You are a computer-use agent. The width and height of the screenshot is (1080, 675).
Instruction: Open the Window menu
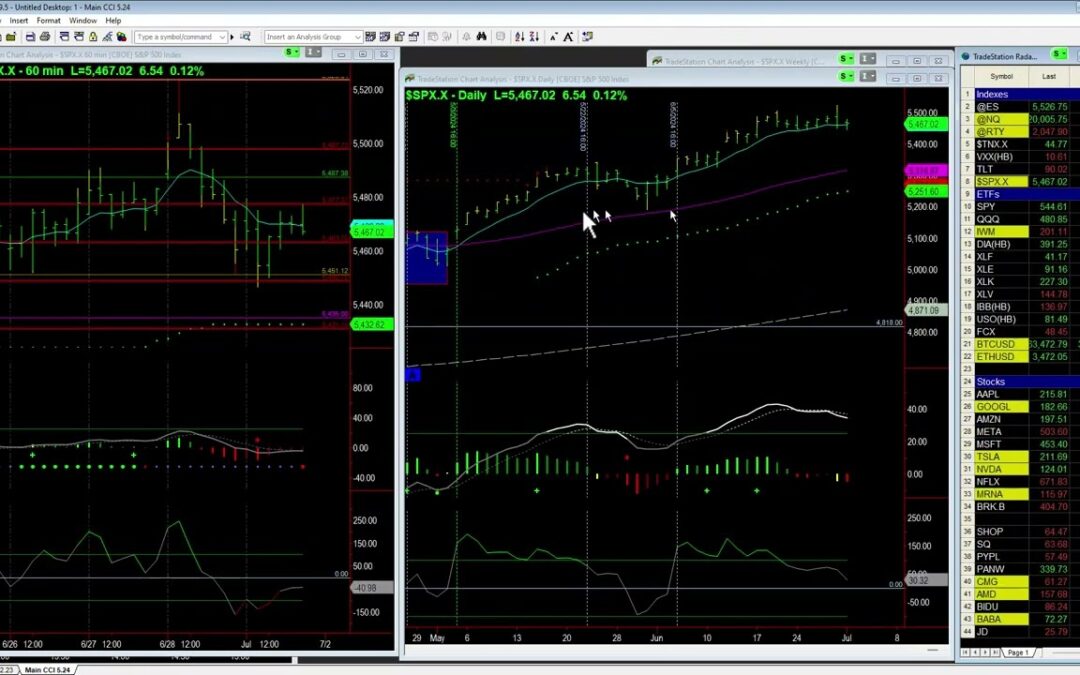(83, 21)
